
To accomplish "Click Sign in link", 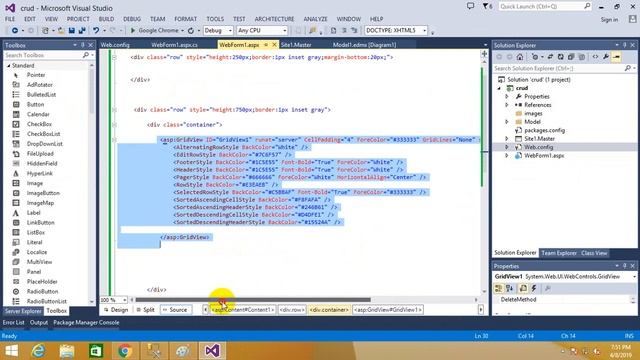I will coord(609,19).
